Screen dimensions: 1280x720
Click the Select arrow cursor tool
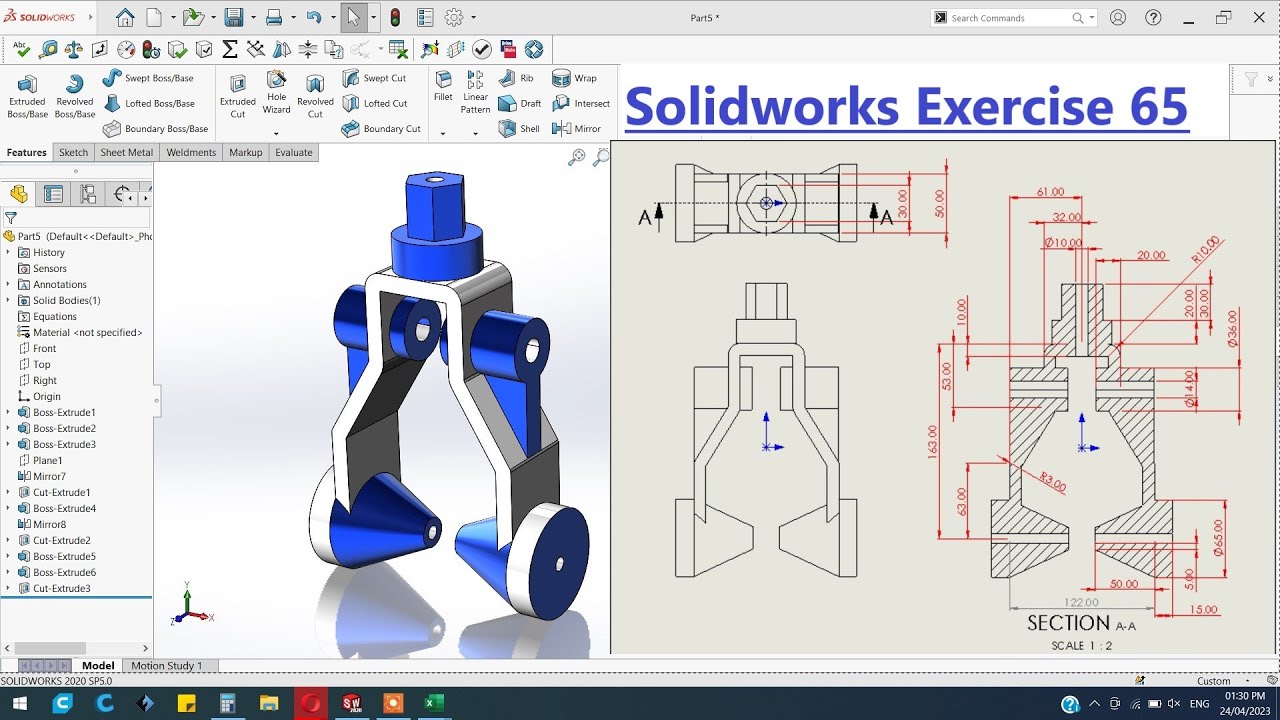point(353,17)
